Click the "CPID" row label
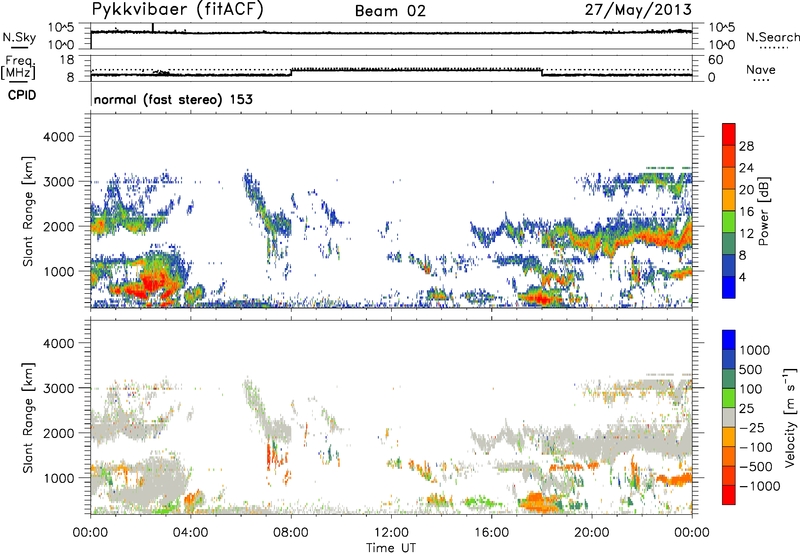The width and height of the screenshot is (800, 554). (x=22, y=95)
